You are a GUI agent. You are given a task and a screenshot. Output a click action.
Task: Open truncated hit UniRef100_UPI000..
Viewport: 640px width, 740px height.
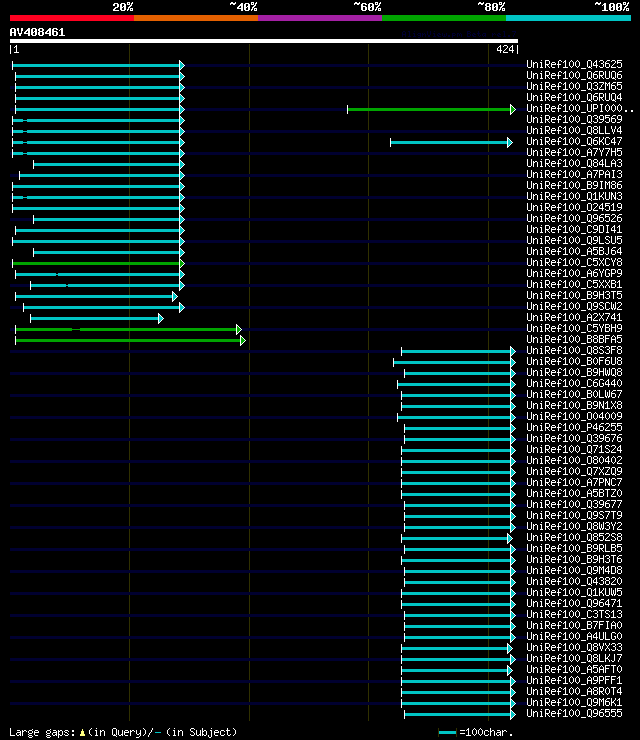click(580, 108)
